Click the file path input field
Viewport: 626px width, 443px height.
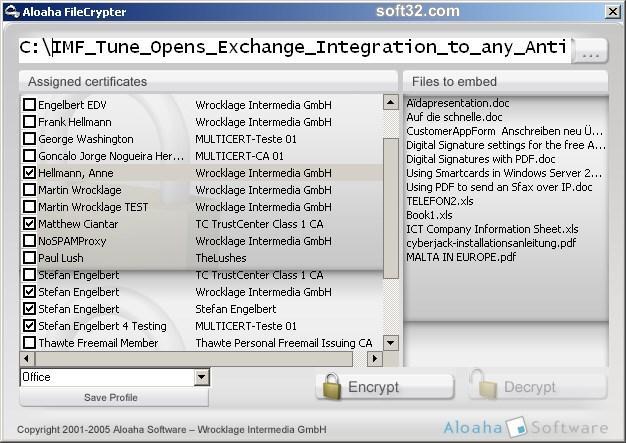tap(295, 50)
